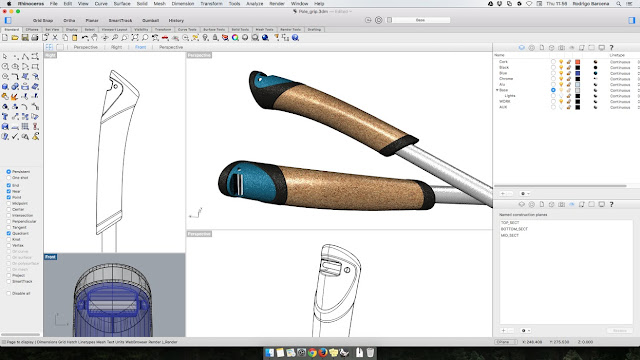640x360 pixels.
Task: Open the color wheel render icon
Action: click(235, 38)
